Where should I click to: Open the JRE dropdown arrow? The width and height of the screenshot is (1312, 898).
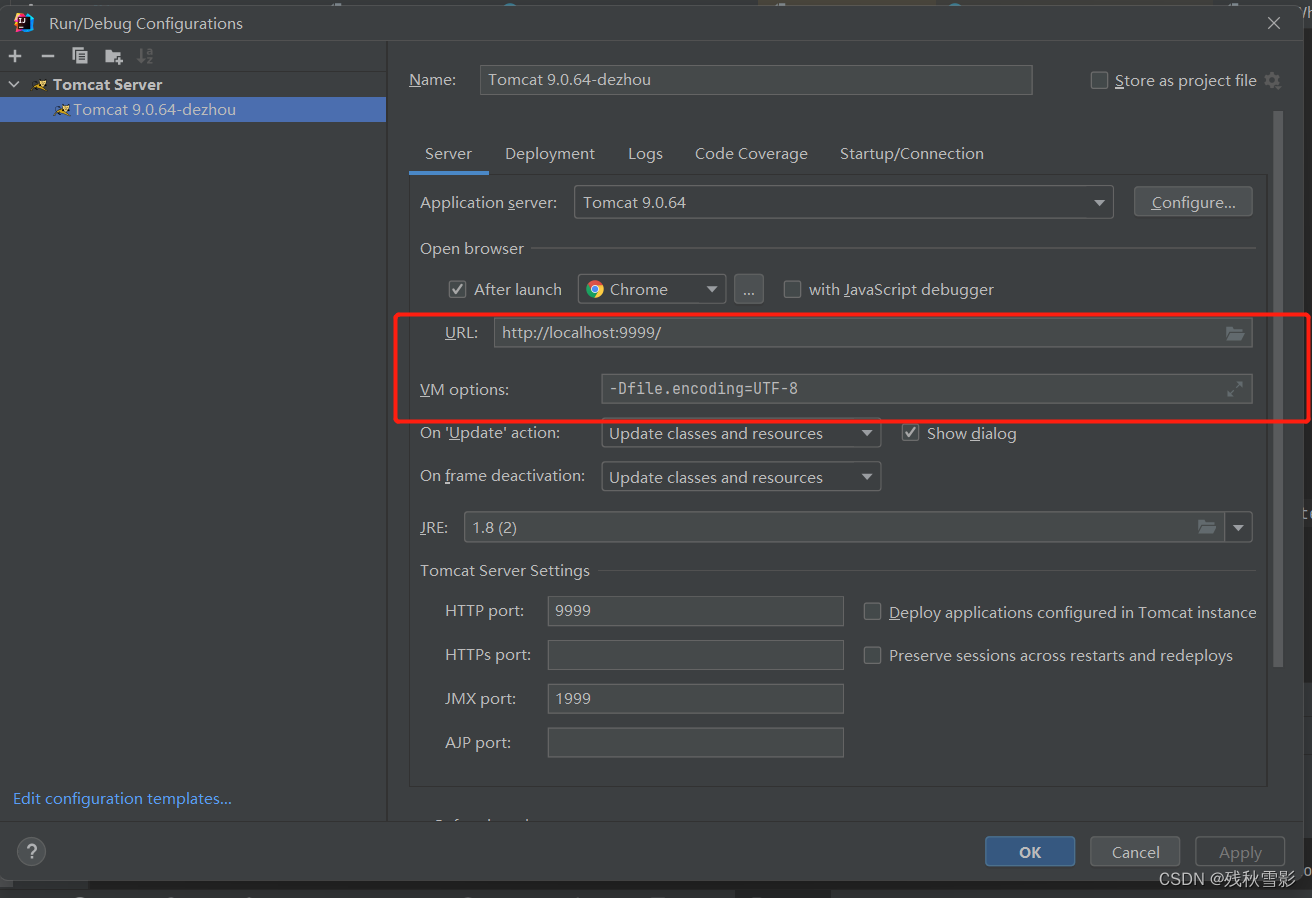click(1239, 527)
